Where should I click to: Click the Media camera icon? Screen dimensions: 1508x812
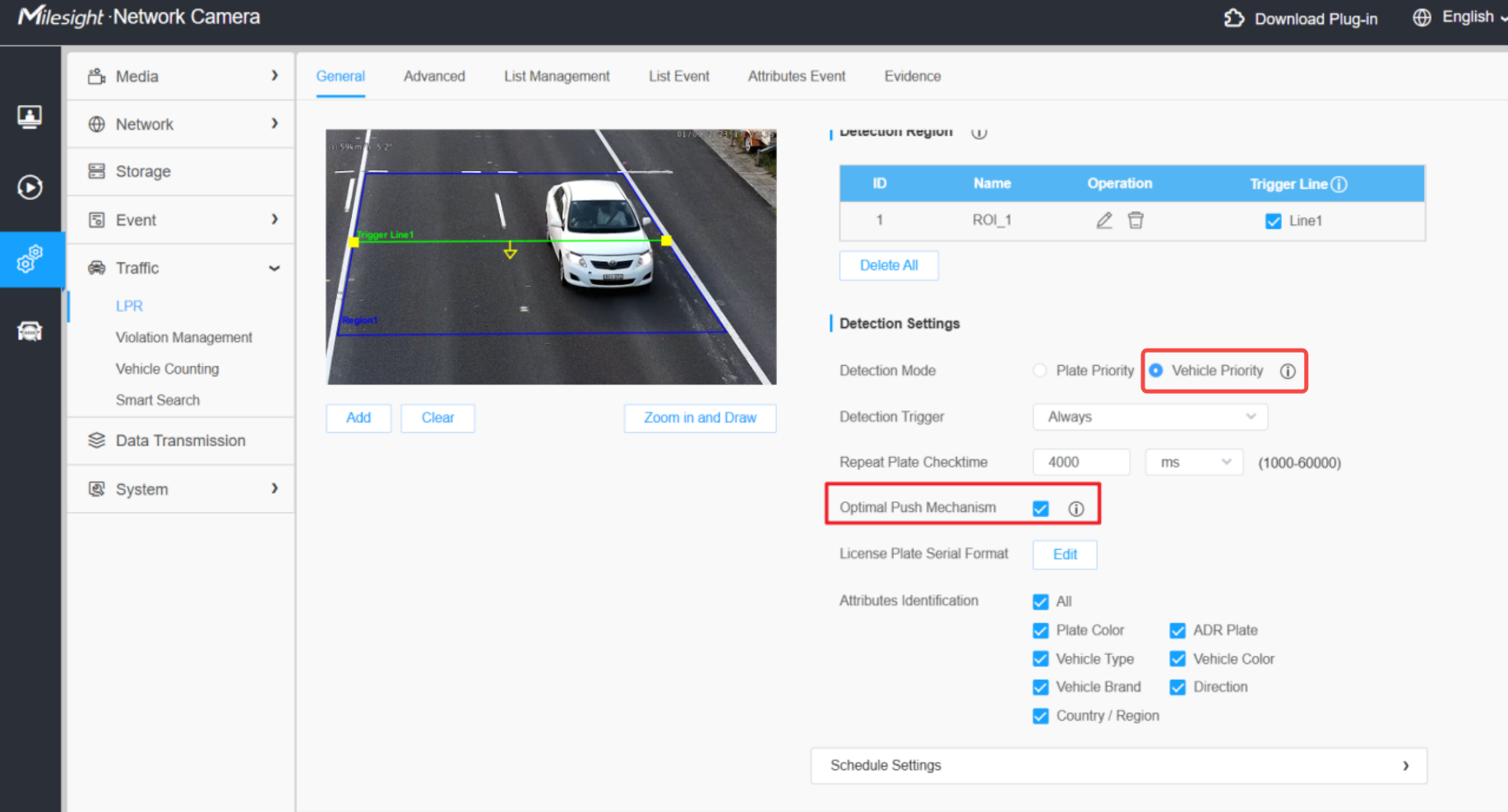click(96, 76)
